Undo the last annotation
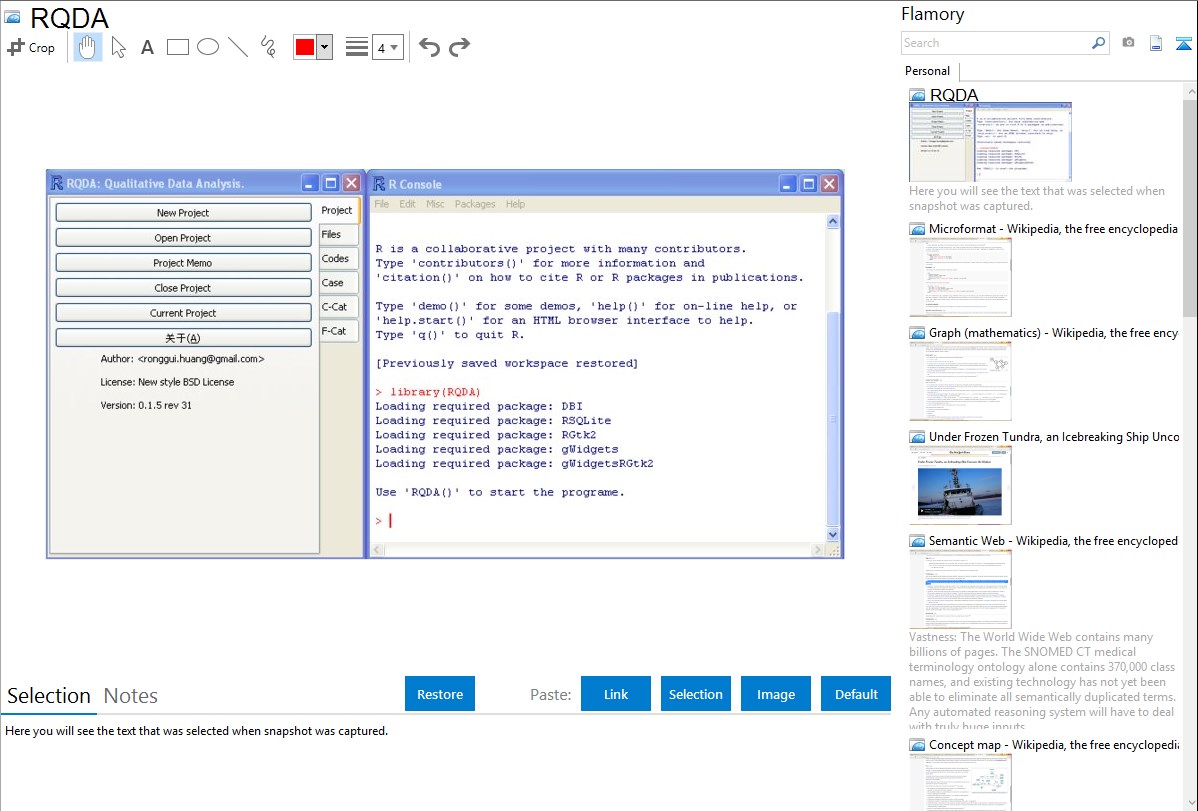 (429, 47)
